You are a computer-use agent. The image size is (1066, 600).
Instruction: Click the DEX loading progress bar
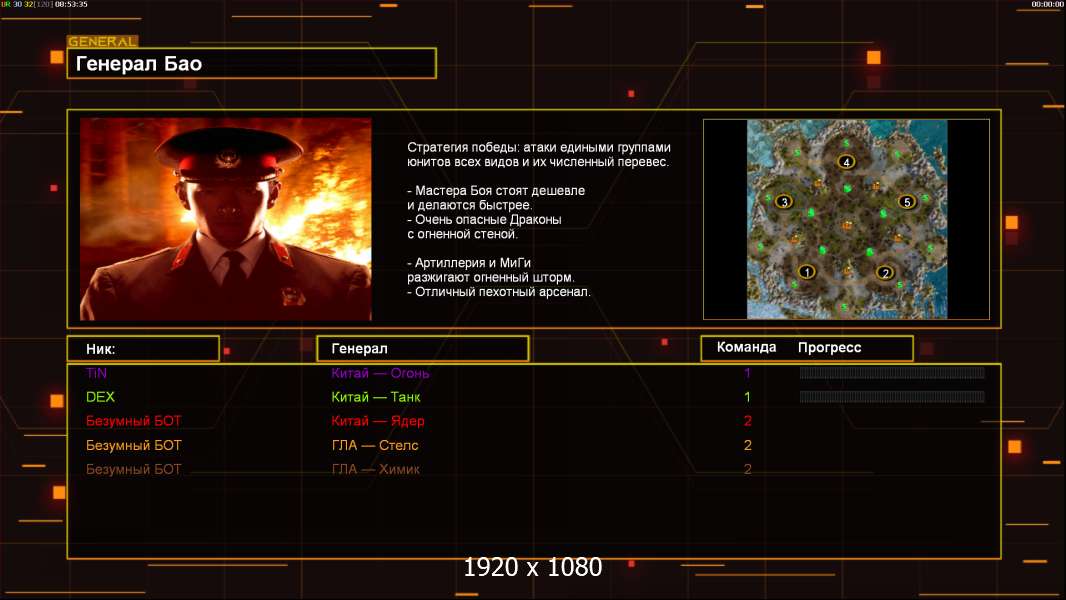point(892,396)
